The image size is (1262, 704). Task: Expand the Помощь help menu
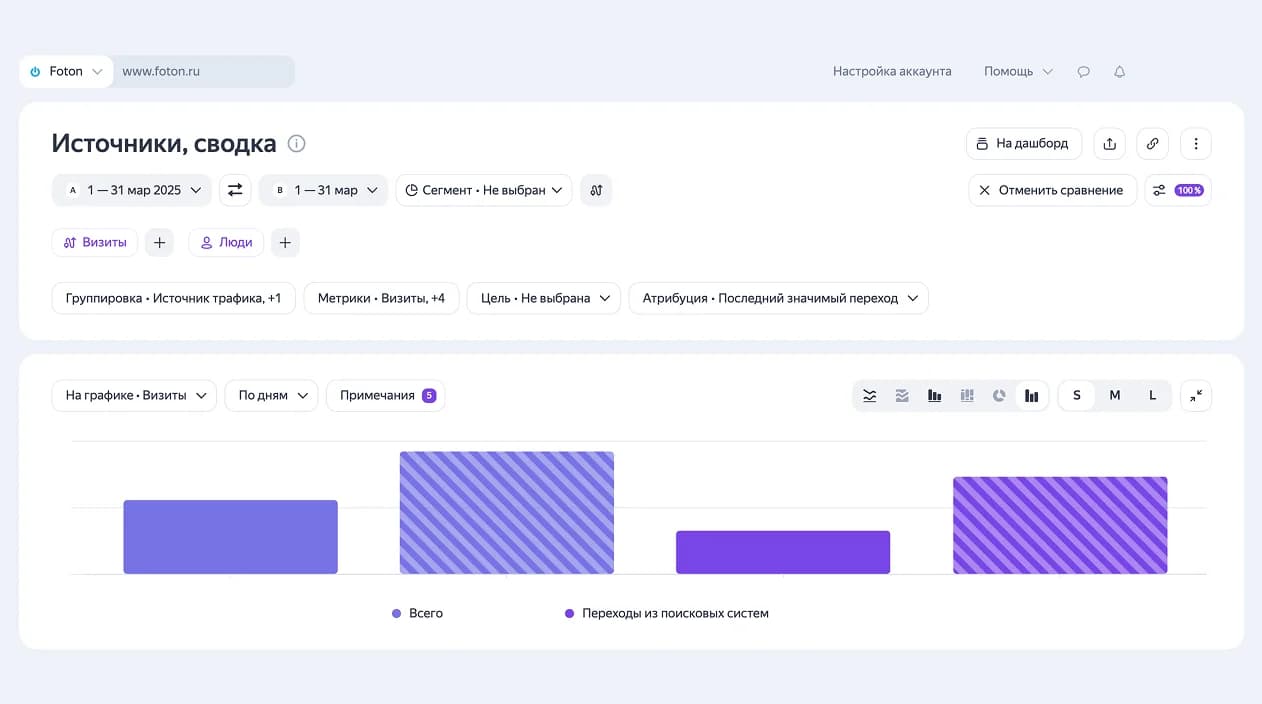coord(1018,72)
